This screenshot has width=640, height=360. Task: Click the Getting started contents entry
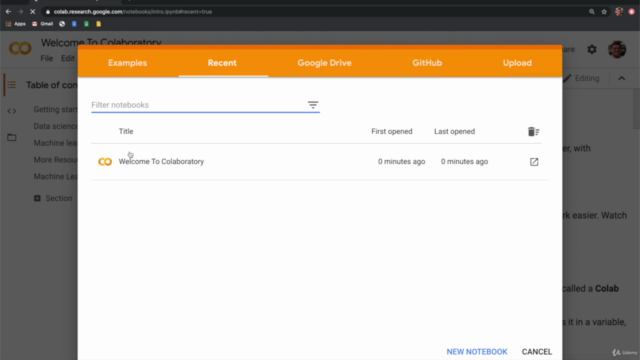tap(55, 109)
